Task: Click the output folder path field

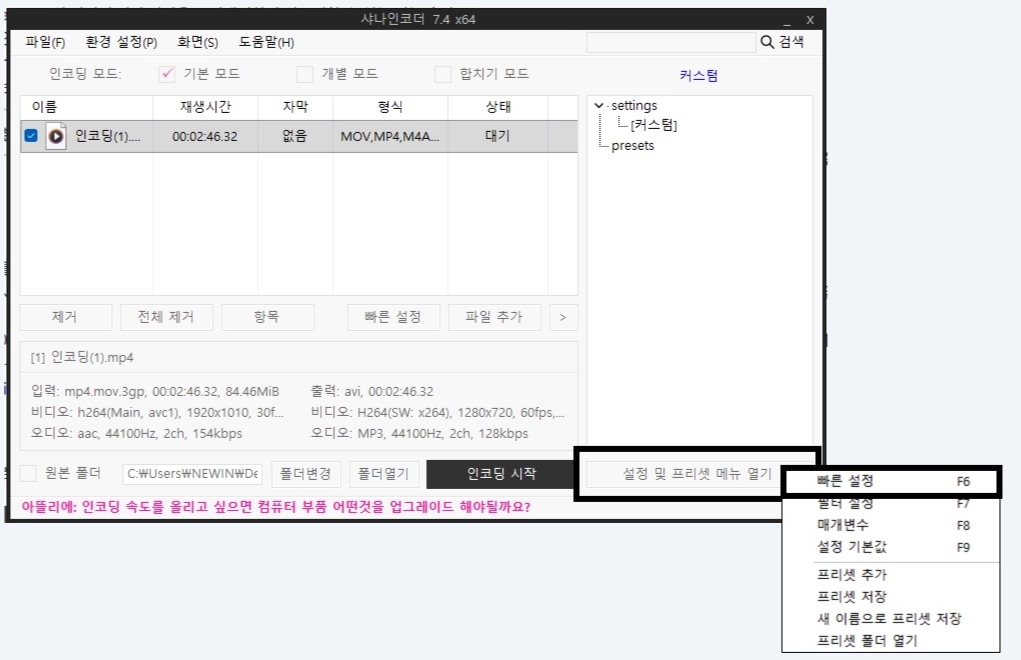Action: click(x=193, y=474)
